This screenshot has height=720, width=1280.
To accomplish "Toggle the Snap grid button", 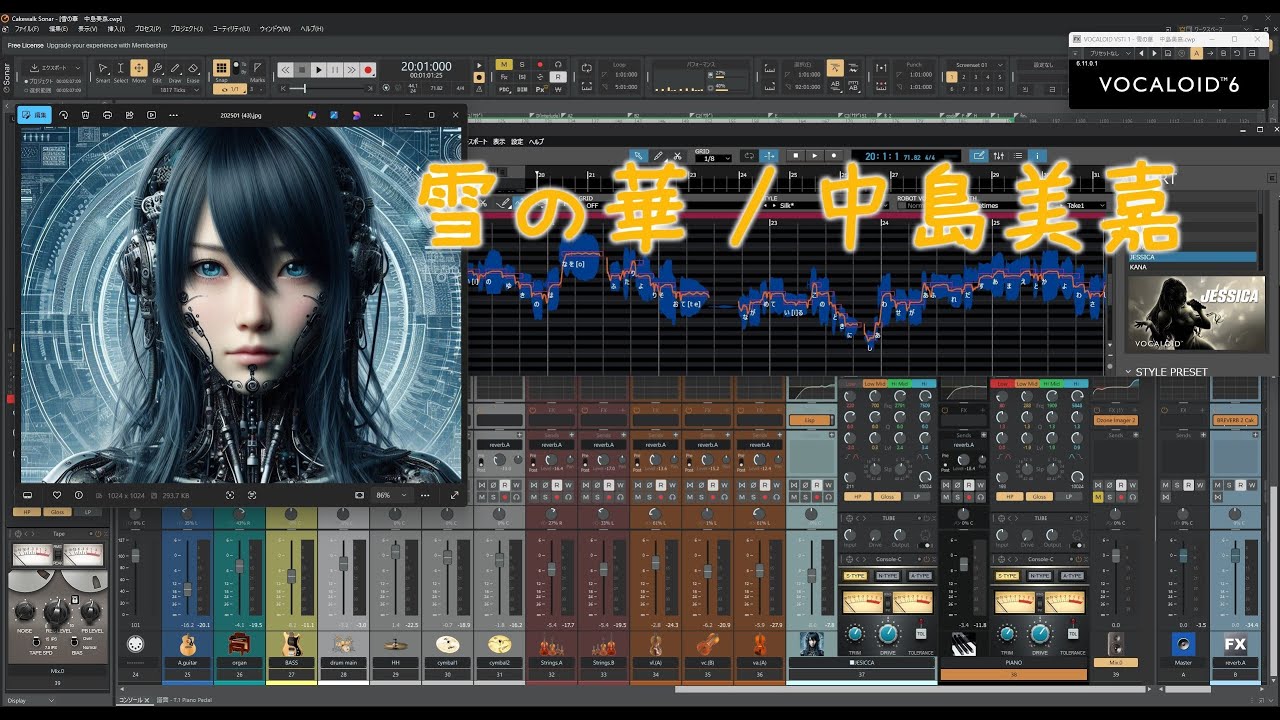I will [221, 70].
